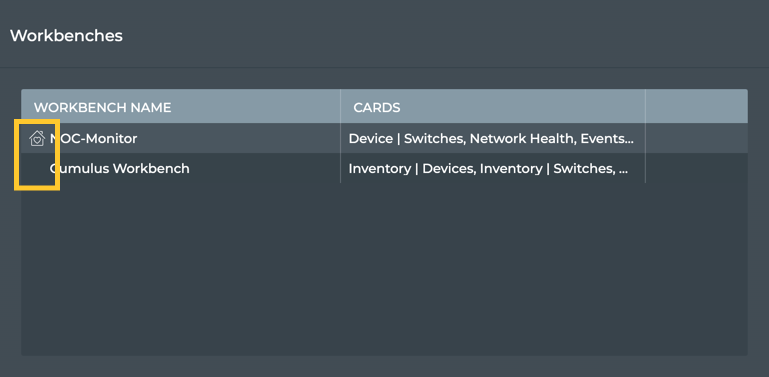Open the Cumulus Workbench entry

[119, 169]
